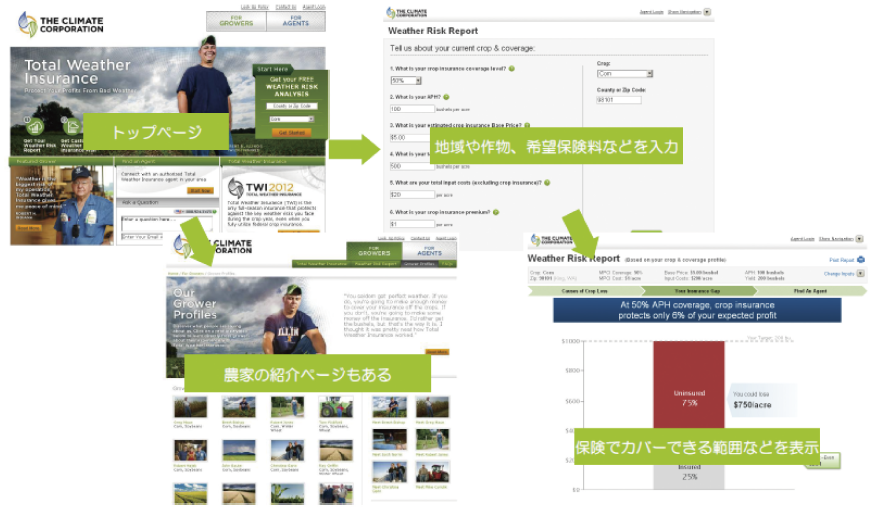The image size is (873, 510).
Task: Expand the arrow beside Change Inputs
Action: (x=861, y=274)
